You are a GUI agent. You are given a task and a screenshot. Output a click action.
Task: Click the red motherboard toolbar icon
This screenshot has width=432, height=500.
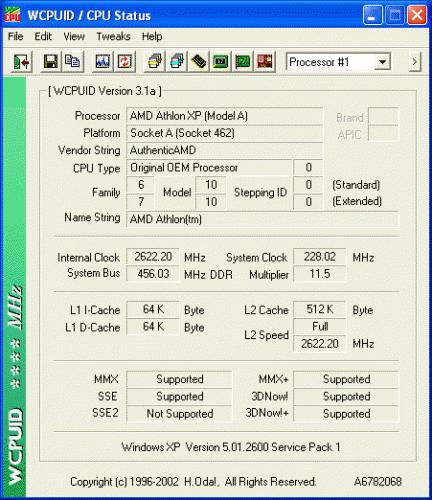tap(265, 62)
